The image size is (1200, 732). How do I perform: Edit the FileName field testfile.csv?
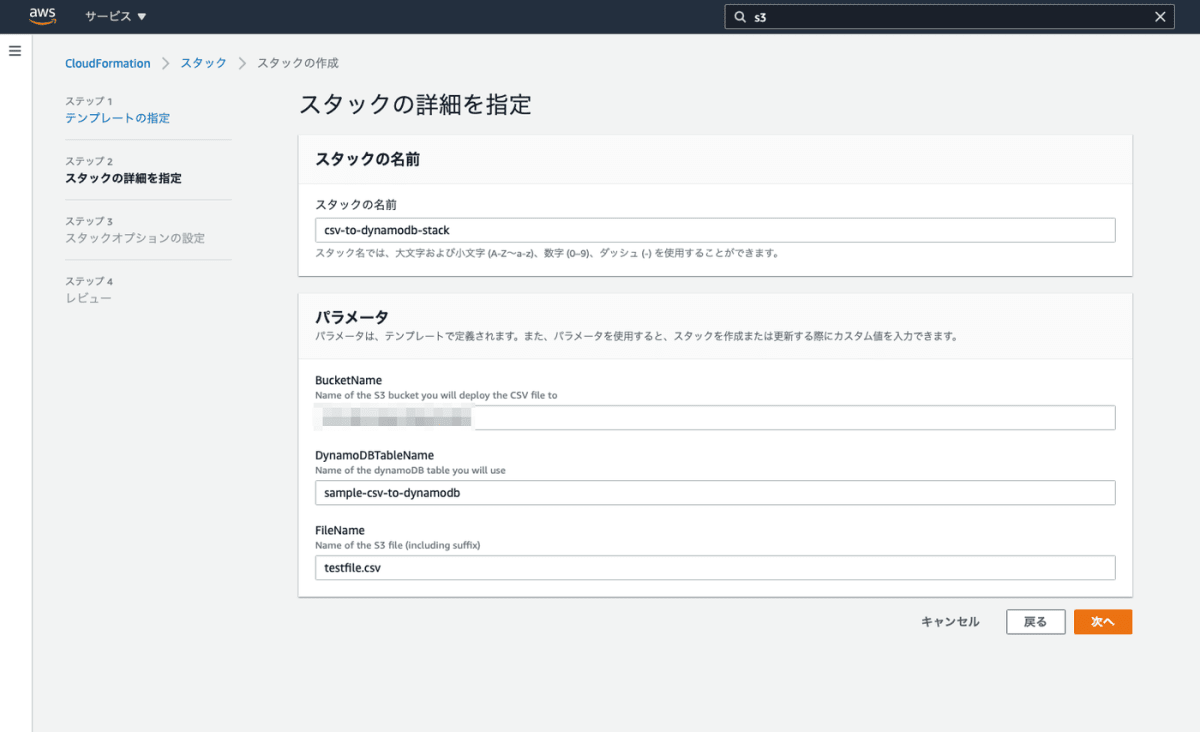(x=715, y=568)
